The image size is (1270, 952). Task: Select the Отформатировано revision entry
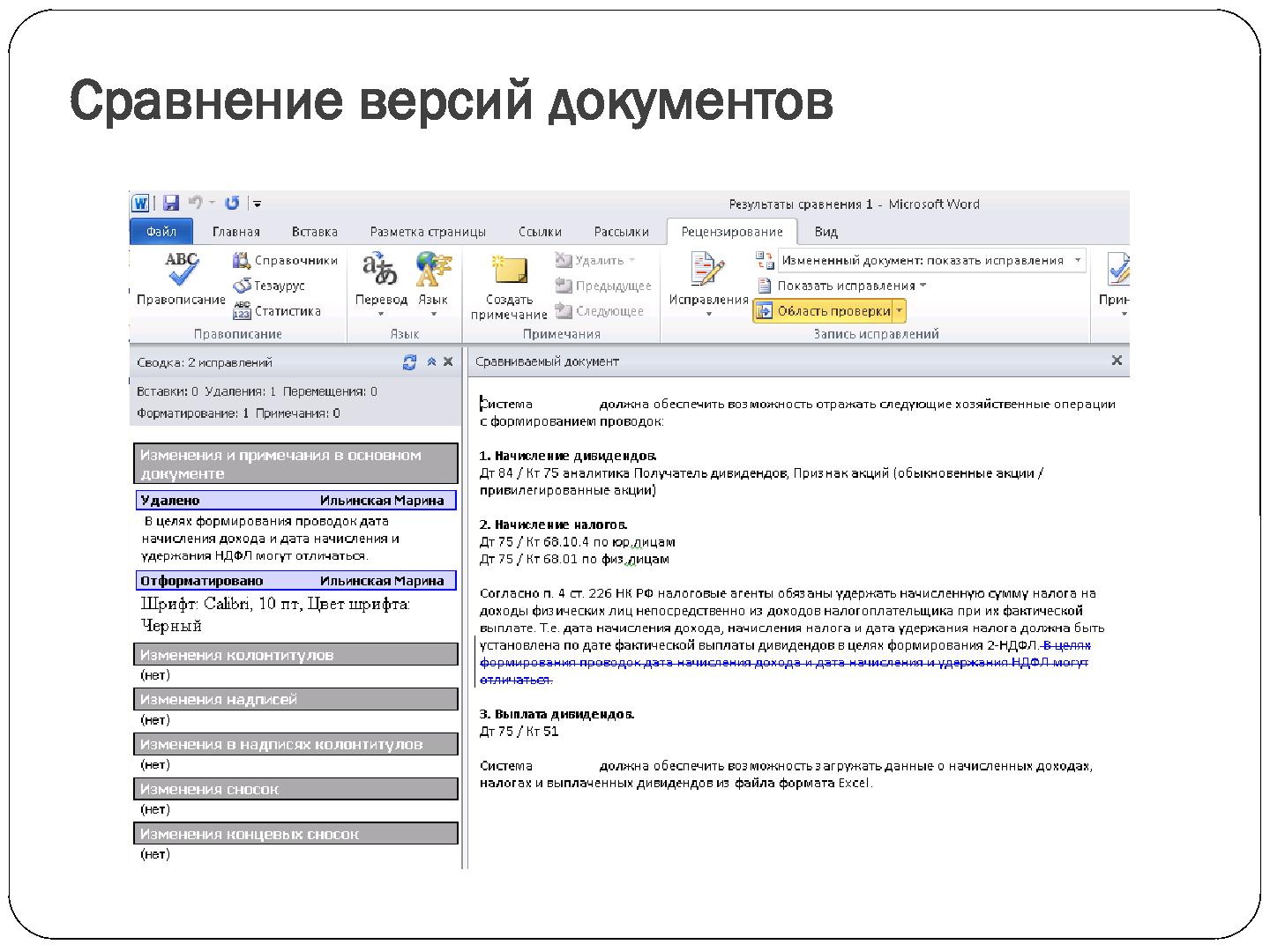pyautogui.click(x=296, y=580)
